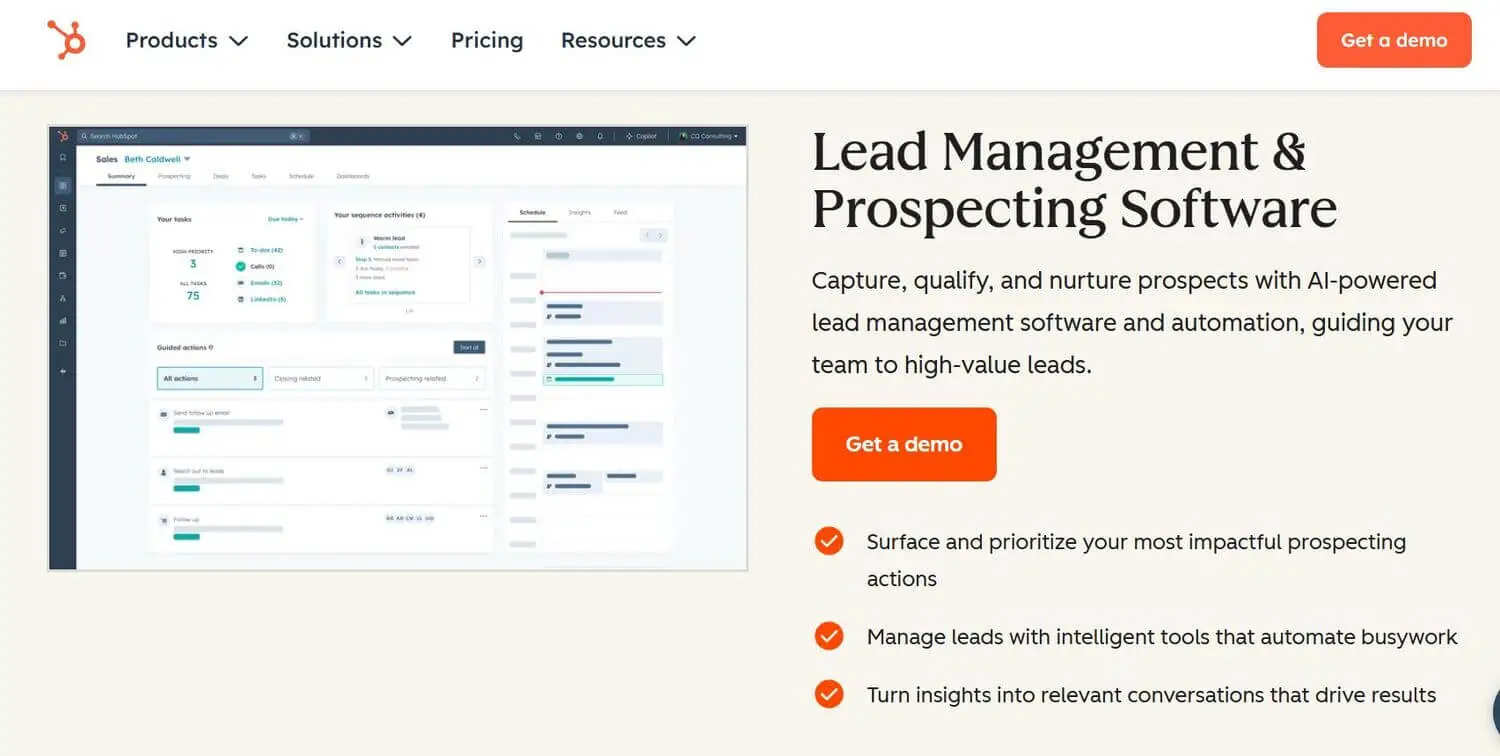Screen dimensions: 1500x756
Task: Click the notification bell in the dashboard top bar
Action: point(600,136)
